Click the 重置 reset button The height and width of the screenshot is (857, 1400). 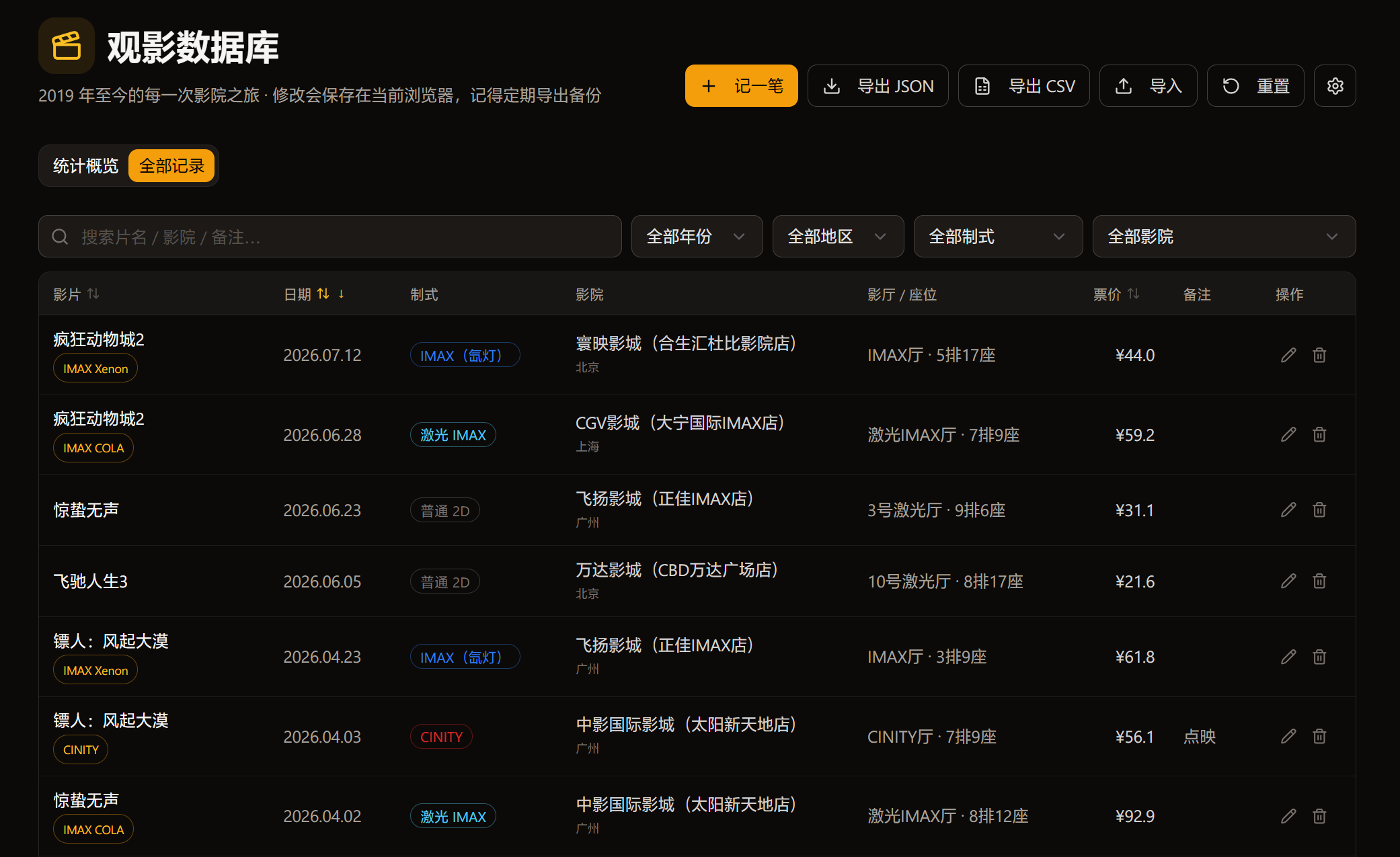point(1255,86)
